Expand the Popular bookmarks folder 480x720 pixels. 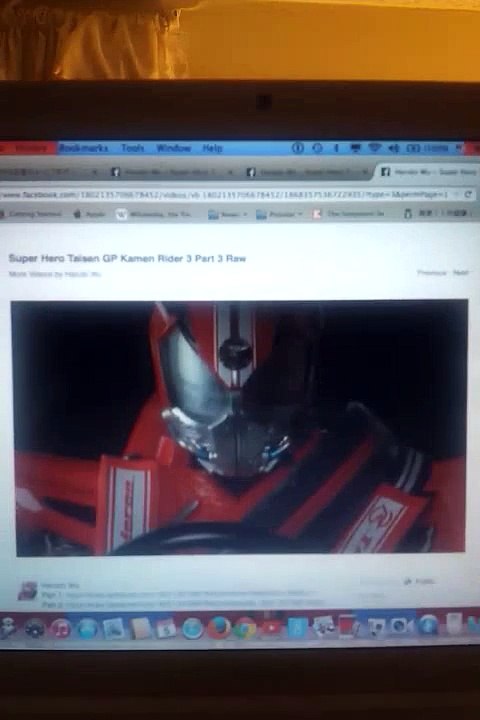click(279, 214)
